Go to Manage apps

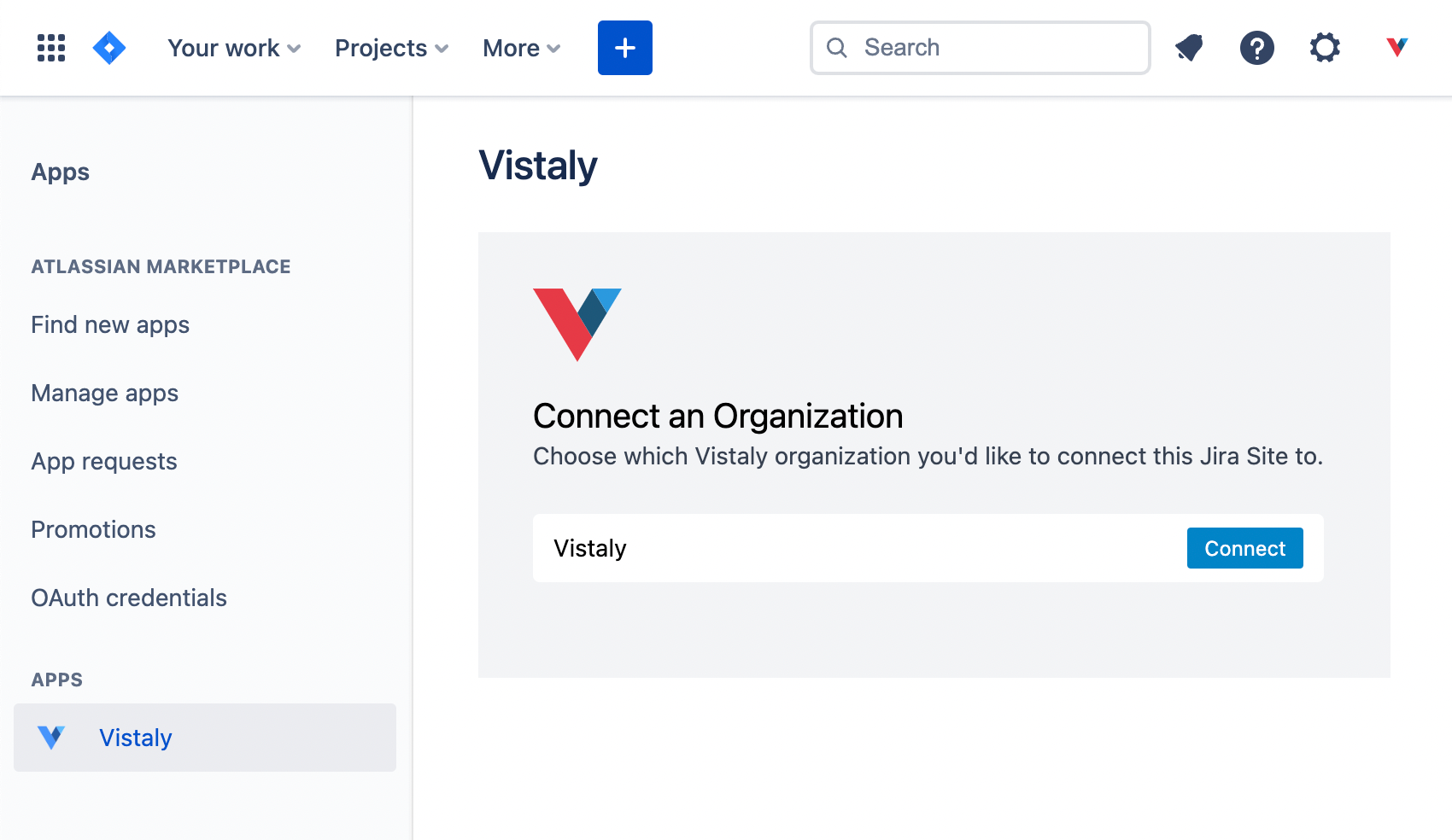(105, 393)
